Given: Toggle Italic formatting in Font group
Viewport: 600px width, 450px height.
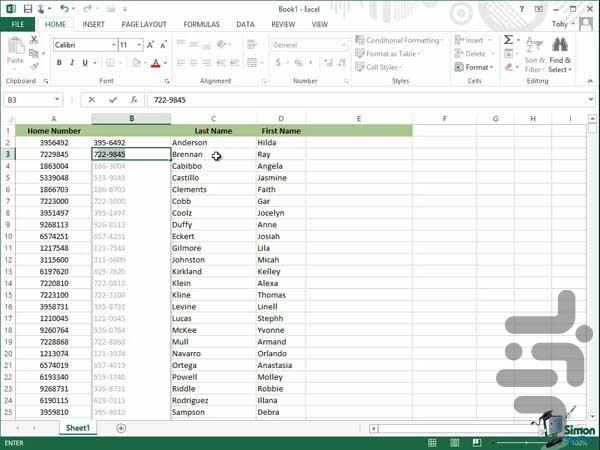Looking at the screenshot, I should 73,63.
